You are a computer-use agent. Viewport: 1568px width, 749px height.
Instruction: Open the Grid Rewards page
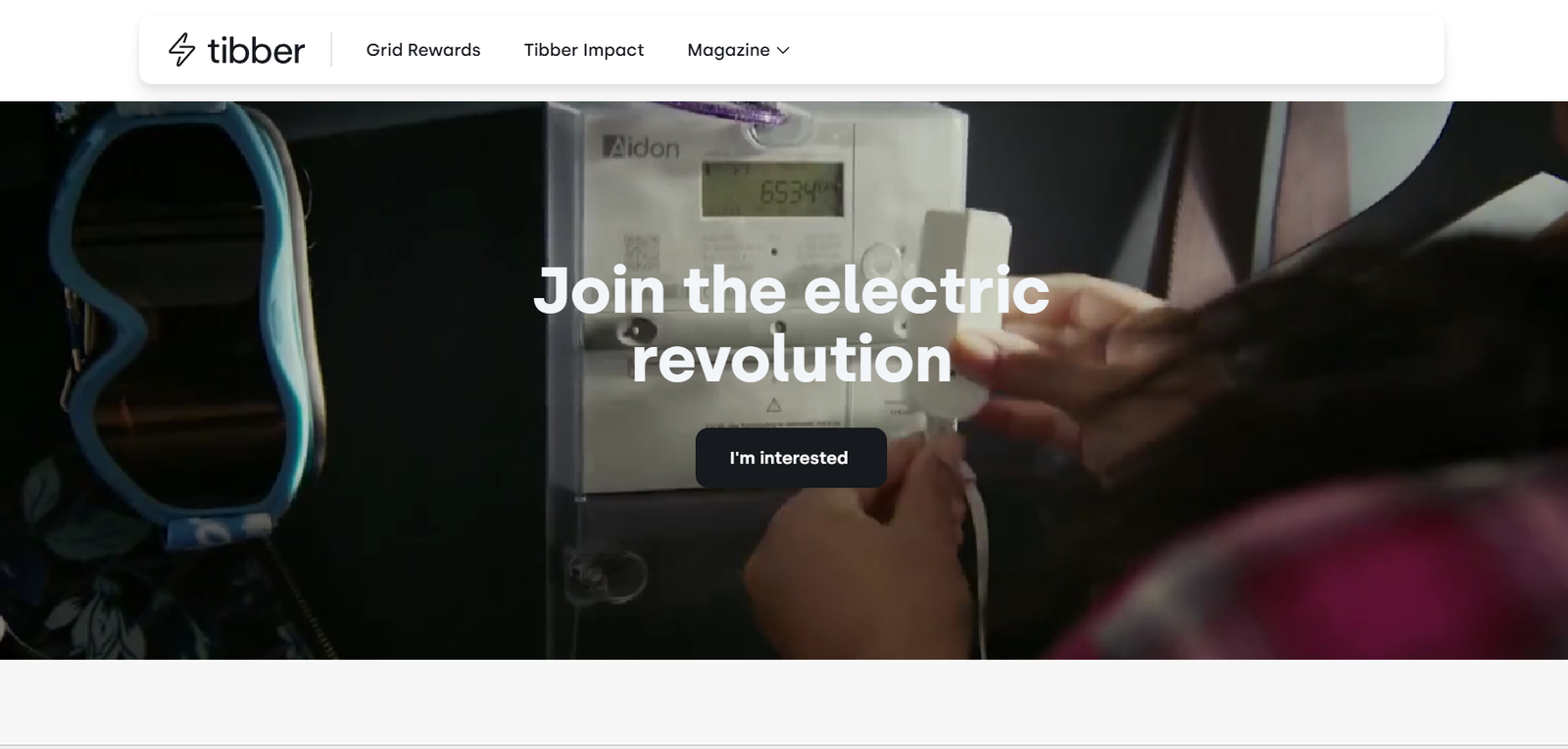click(423, 50)
